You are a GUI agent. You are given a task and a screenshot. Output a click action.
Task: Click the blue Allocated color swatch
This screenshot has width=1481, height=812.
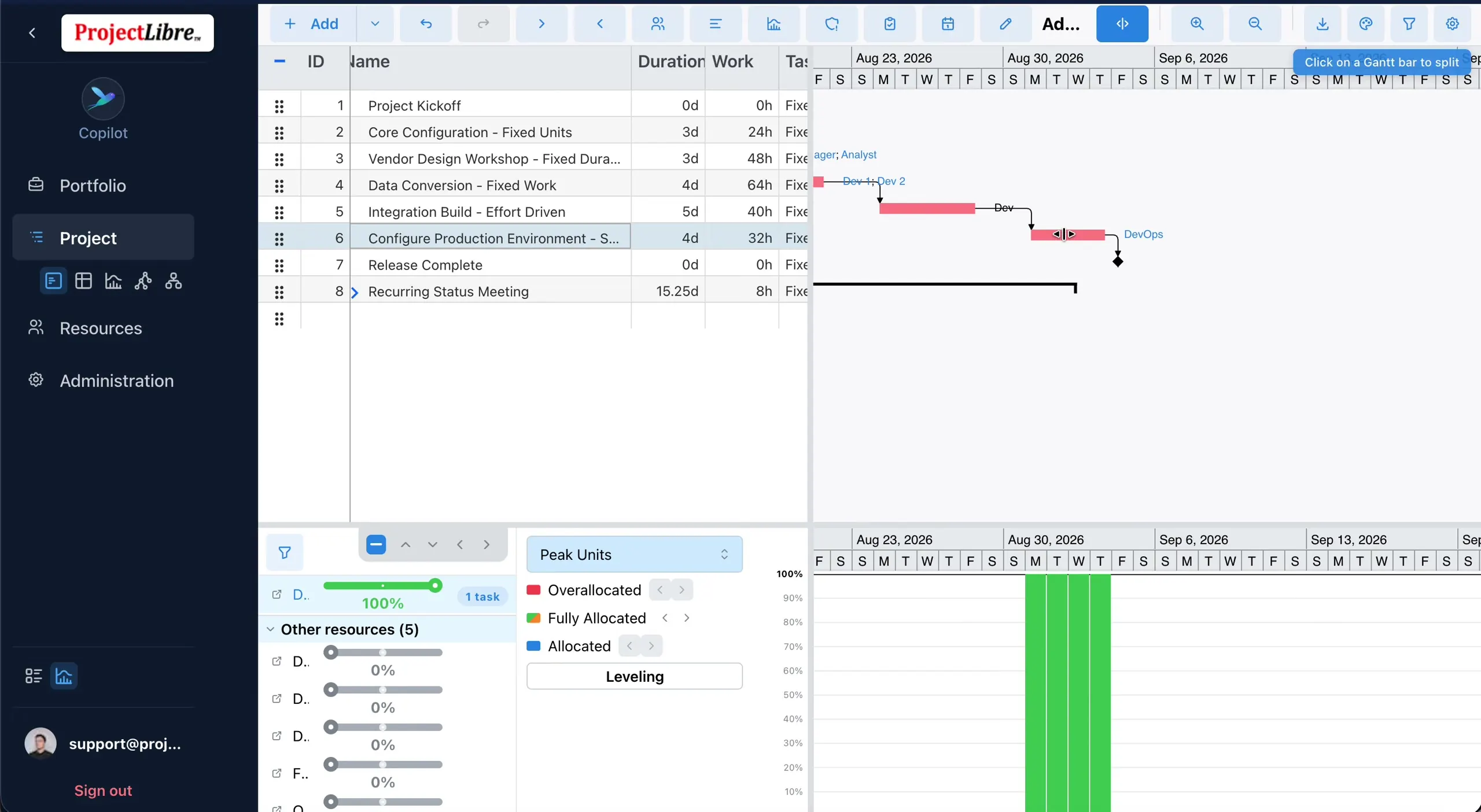[533, 646]
